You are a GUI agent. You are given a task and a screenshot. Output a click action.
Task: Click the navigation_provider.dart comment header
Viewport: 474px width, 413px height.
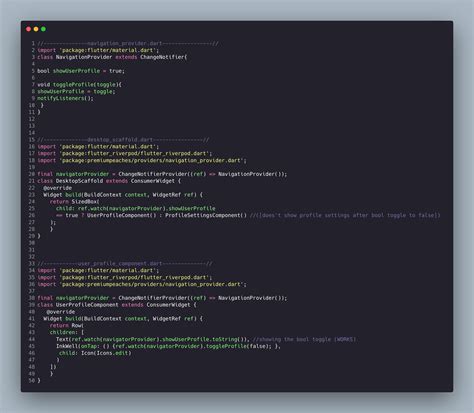coord(128,43)
